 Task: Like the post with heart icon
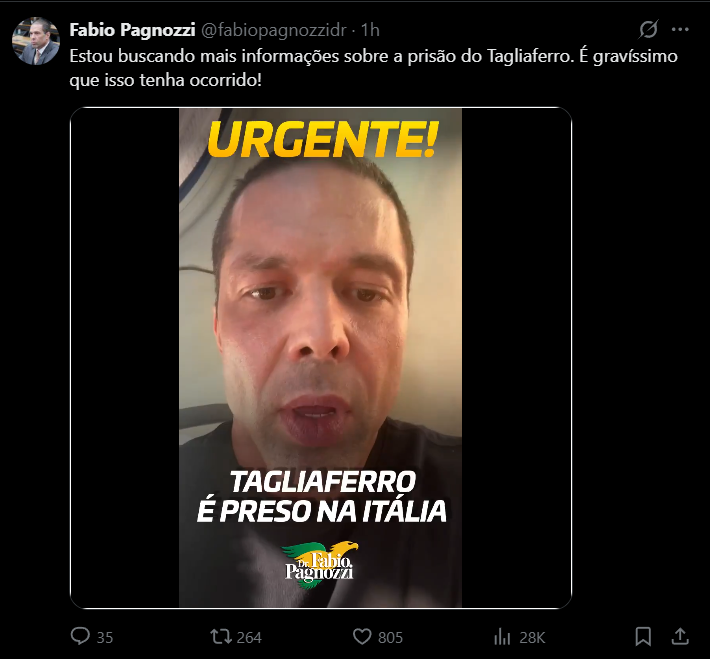click(x=362, y=637)
